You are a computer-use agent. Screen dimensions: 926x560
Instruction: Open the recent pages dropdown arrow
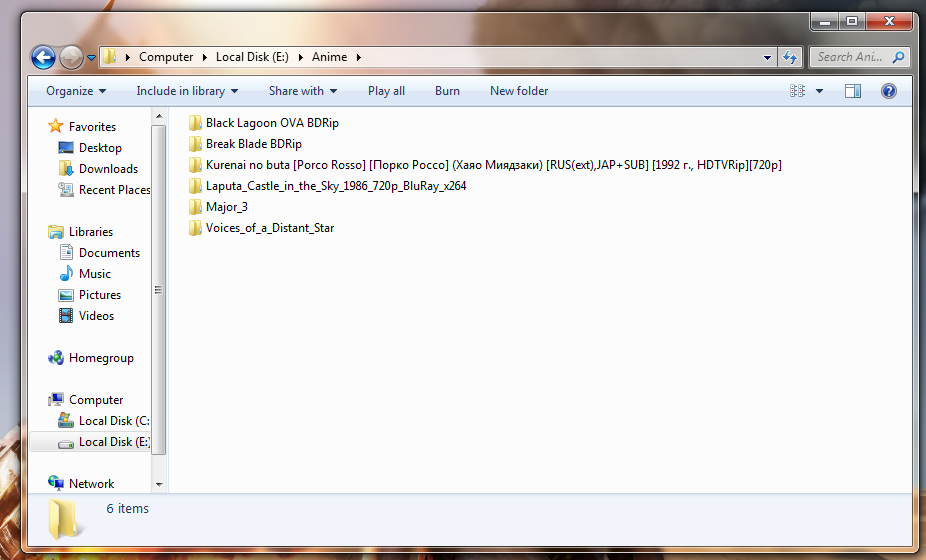[91, 57]
